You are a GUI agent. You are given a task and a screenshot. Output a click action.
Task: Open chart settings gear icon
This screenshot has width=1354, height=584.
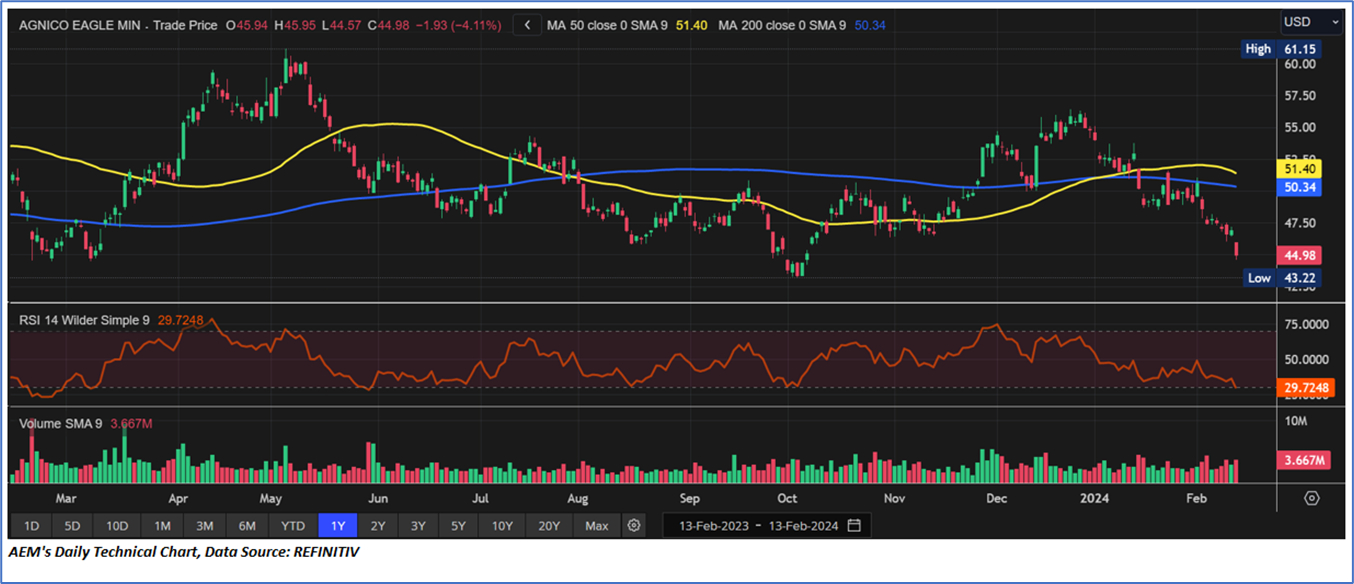click(633, 525)
